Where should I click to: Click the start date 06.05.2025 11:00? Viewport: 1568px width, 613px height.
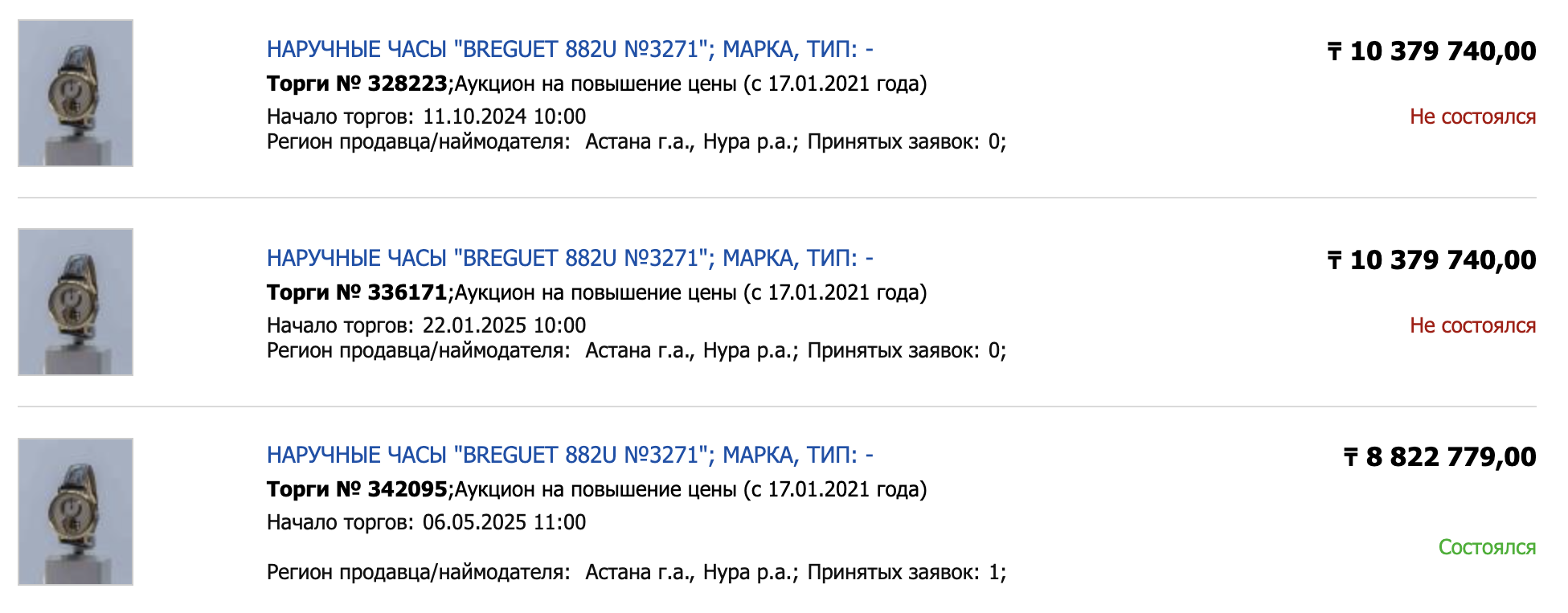point(504,523)
